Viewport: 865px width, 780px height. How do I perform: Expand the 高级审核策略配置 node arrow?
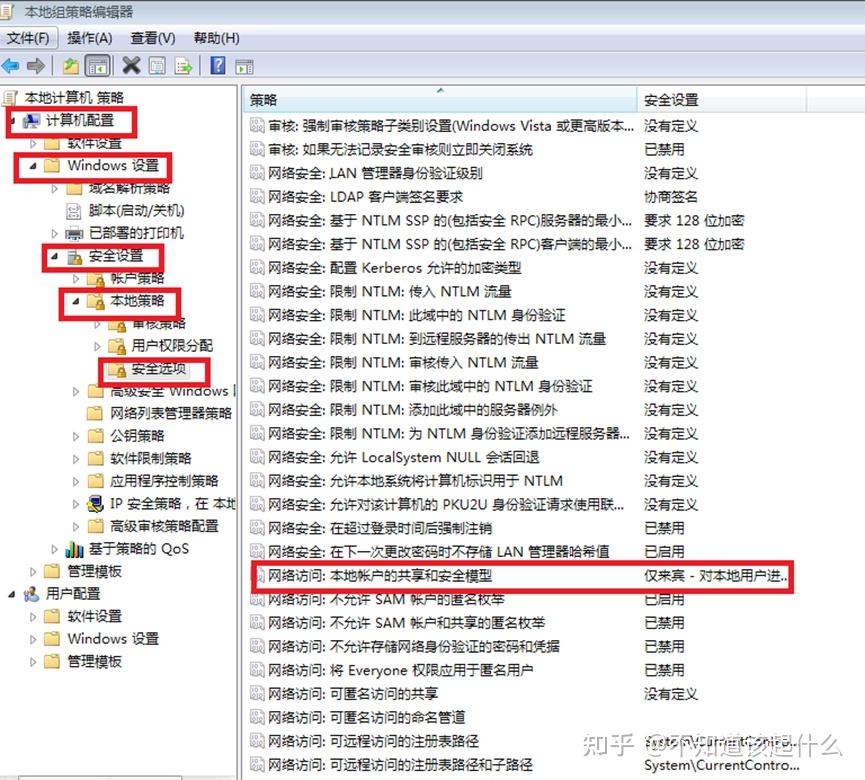tap(76, 526)
